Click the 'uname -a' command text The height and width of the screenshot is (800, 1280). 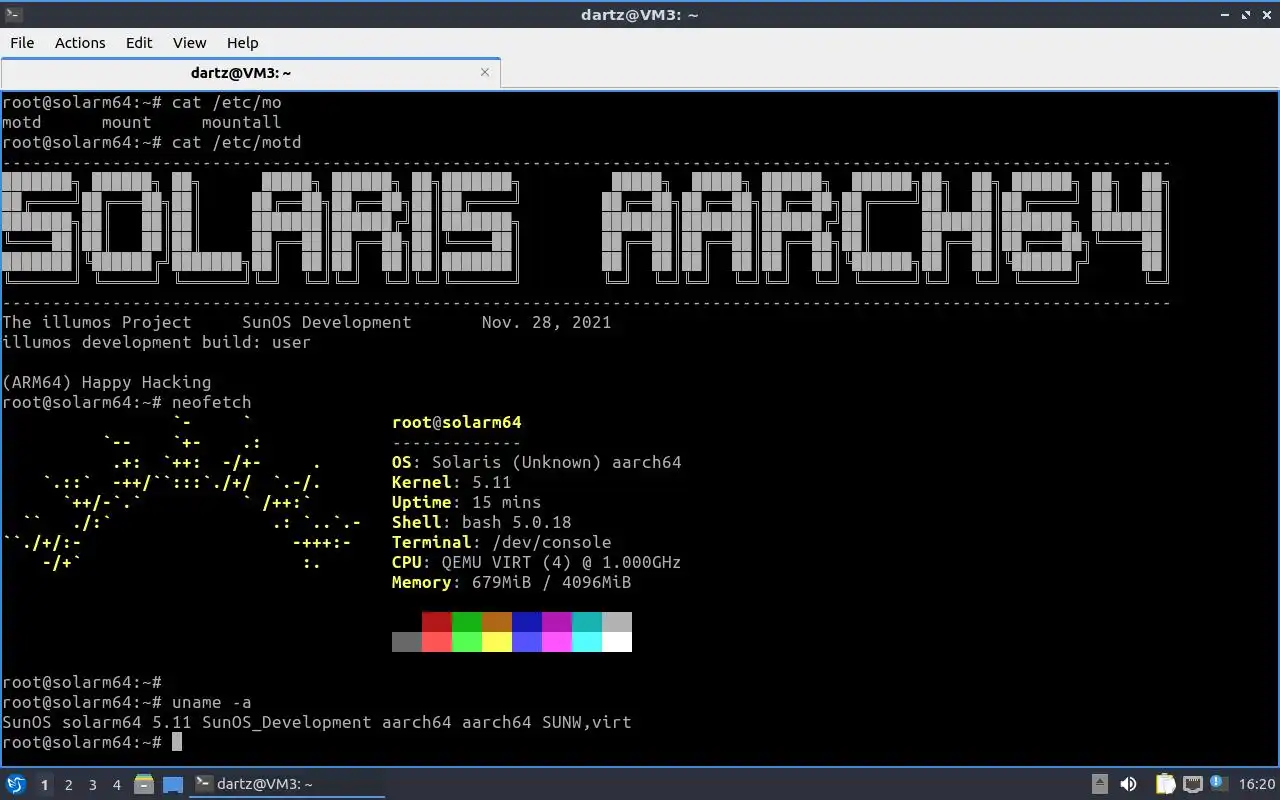click(x=211, y=702)
